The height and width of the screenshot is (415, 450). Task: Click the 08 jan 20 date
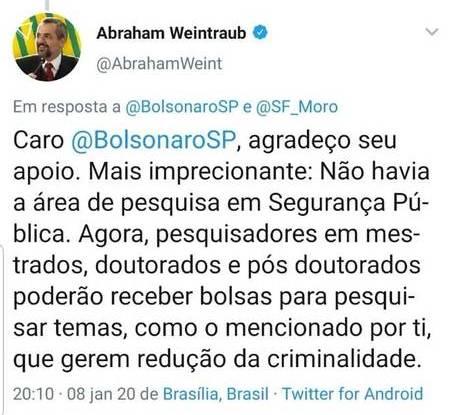tap(101, 394)
